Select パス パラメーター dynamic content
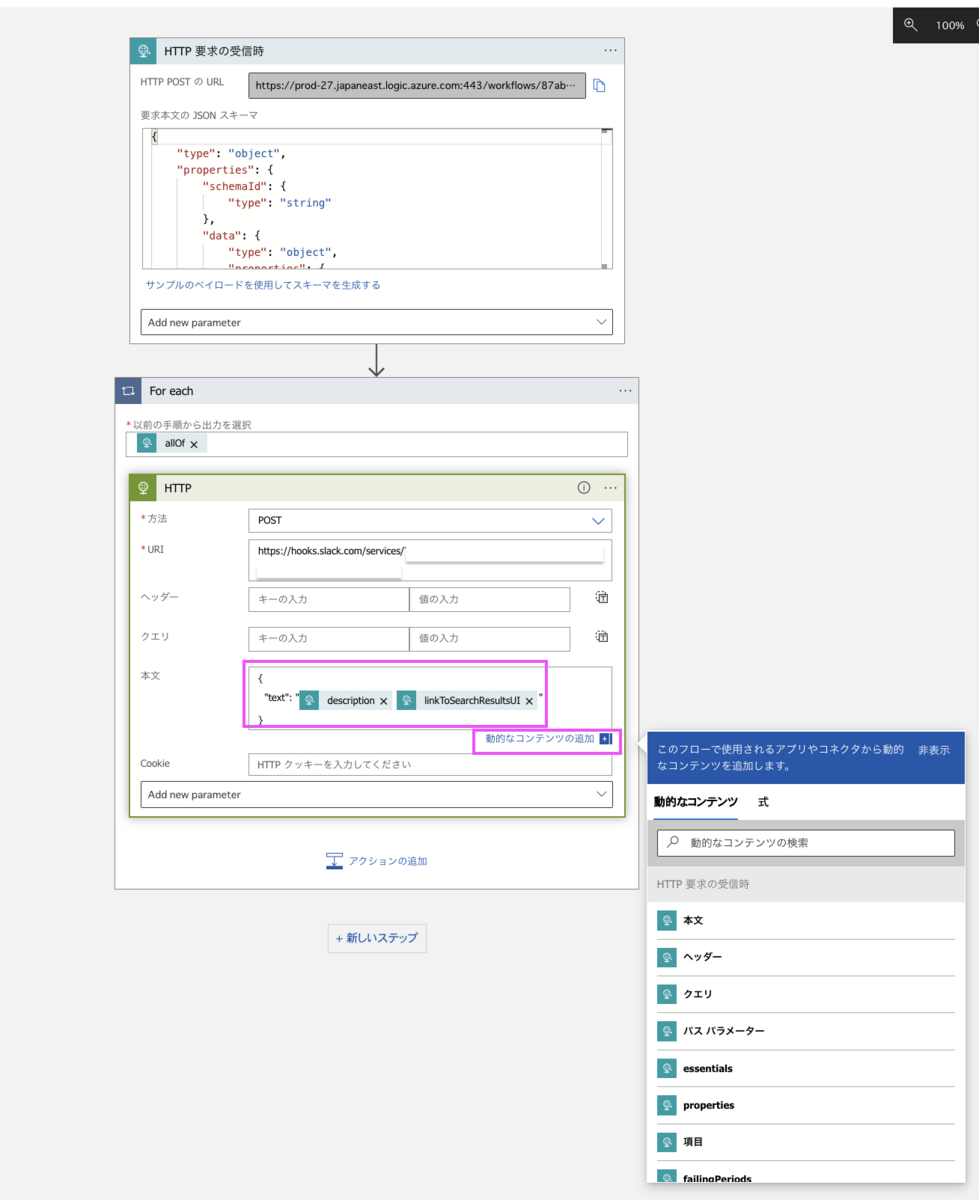 point(805,1031)
